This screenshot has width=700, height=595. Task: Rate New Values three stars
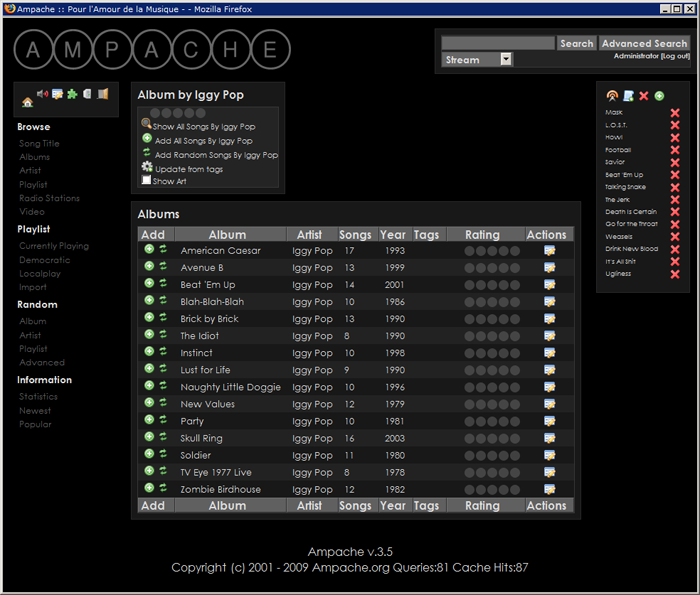(x=492, y=404)
